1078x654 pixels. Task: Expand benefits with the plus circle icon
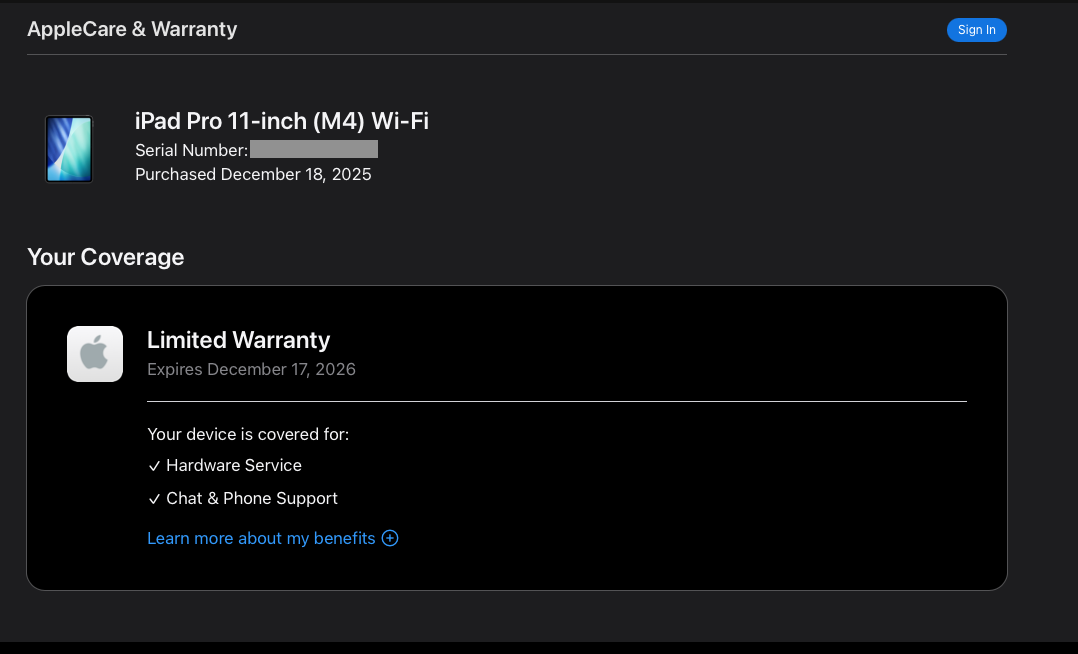[390, 538]
